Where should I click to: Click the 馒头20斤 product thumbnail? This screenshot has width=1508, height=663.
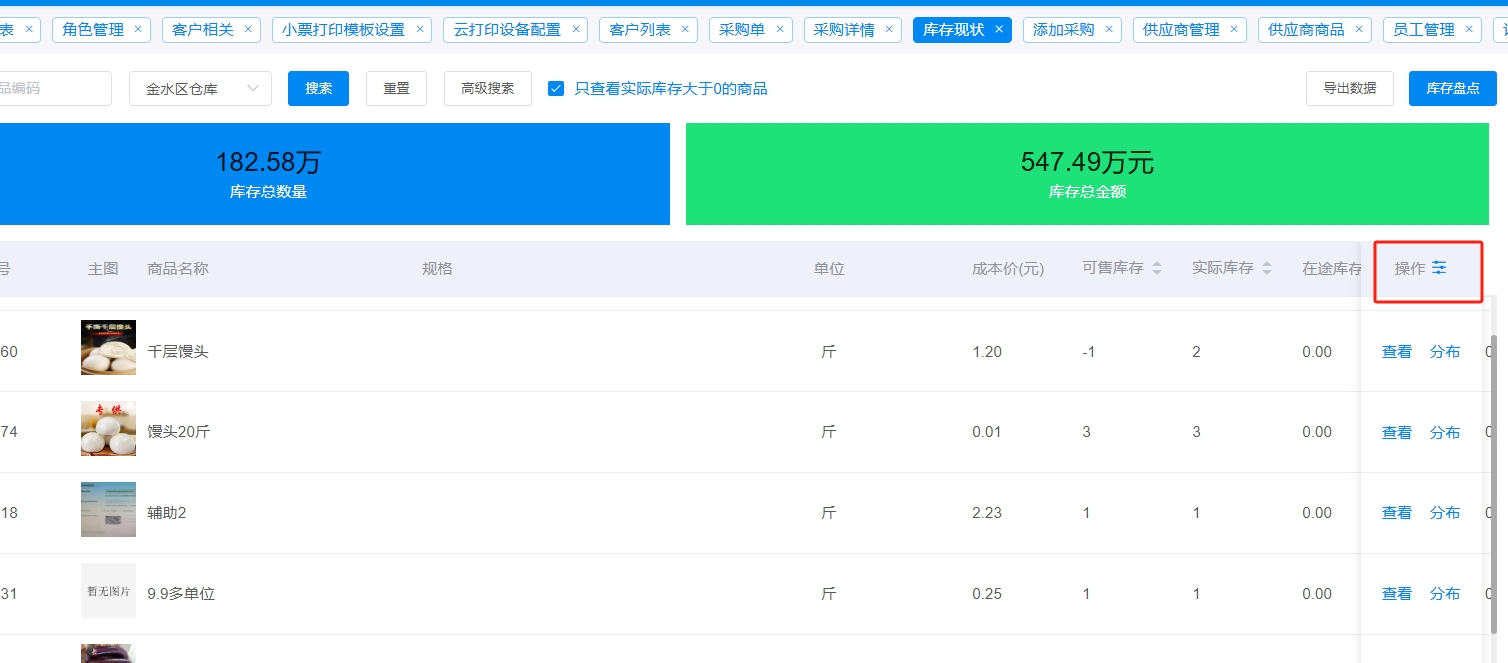(108, 429)
